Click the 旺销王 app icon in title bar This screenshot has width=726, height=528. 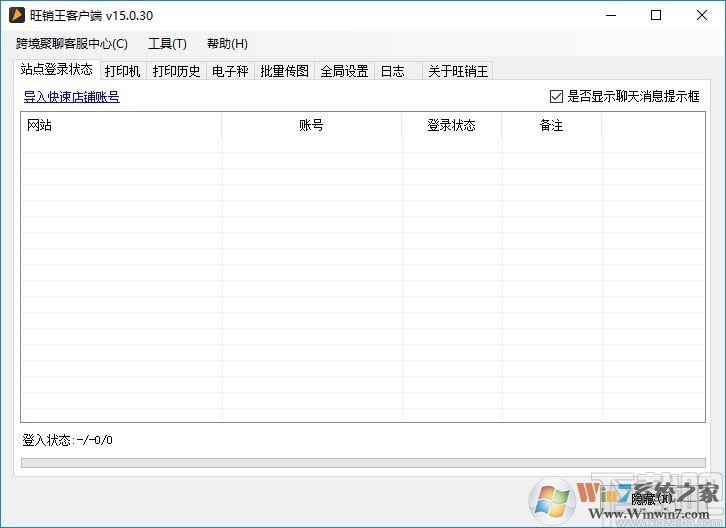[x=17, y=15]
